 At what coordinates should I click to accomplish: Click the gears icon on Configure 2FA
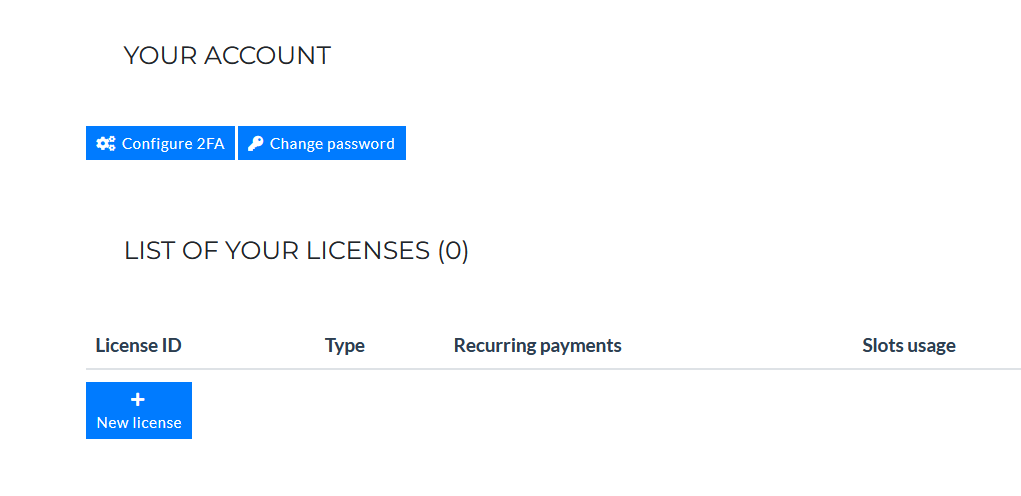pyautogui.click(x=105, y=144)
